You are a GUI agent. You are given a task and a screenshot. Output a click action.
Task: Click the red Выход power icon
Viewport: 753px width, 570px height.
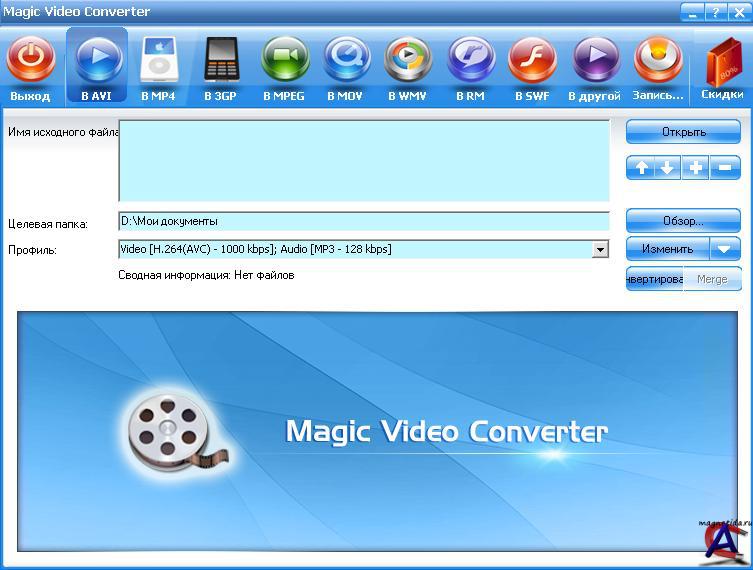[x=31, y=60]
